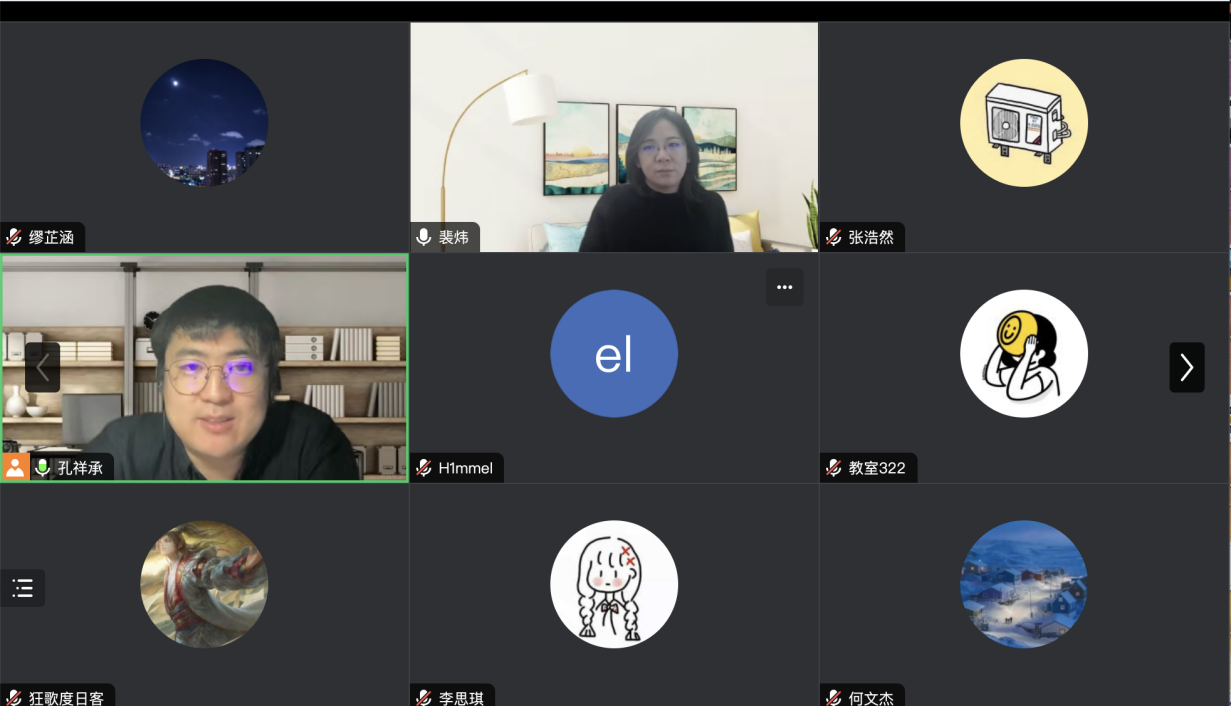Click the braided girl avatar of 李思琪
The height and width of the screenshot is (706, 1231).
click(x=614, y=584)
